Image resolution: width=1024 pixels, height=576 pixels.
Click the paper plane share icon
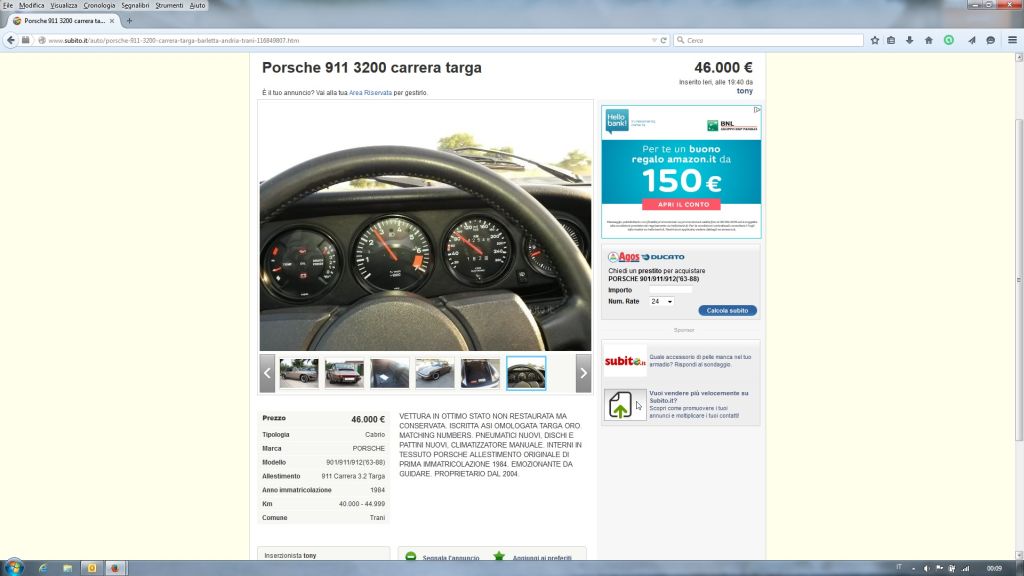[972, 40]
